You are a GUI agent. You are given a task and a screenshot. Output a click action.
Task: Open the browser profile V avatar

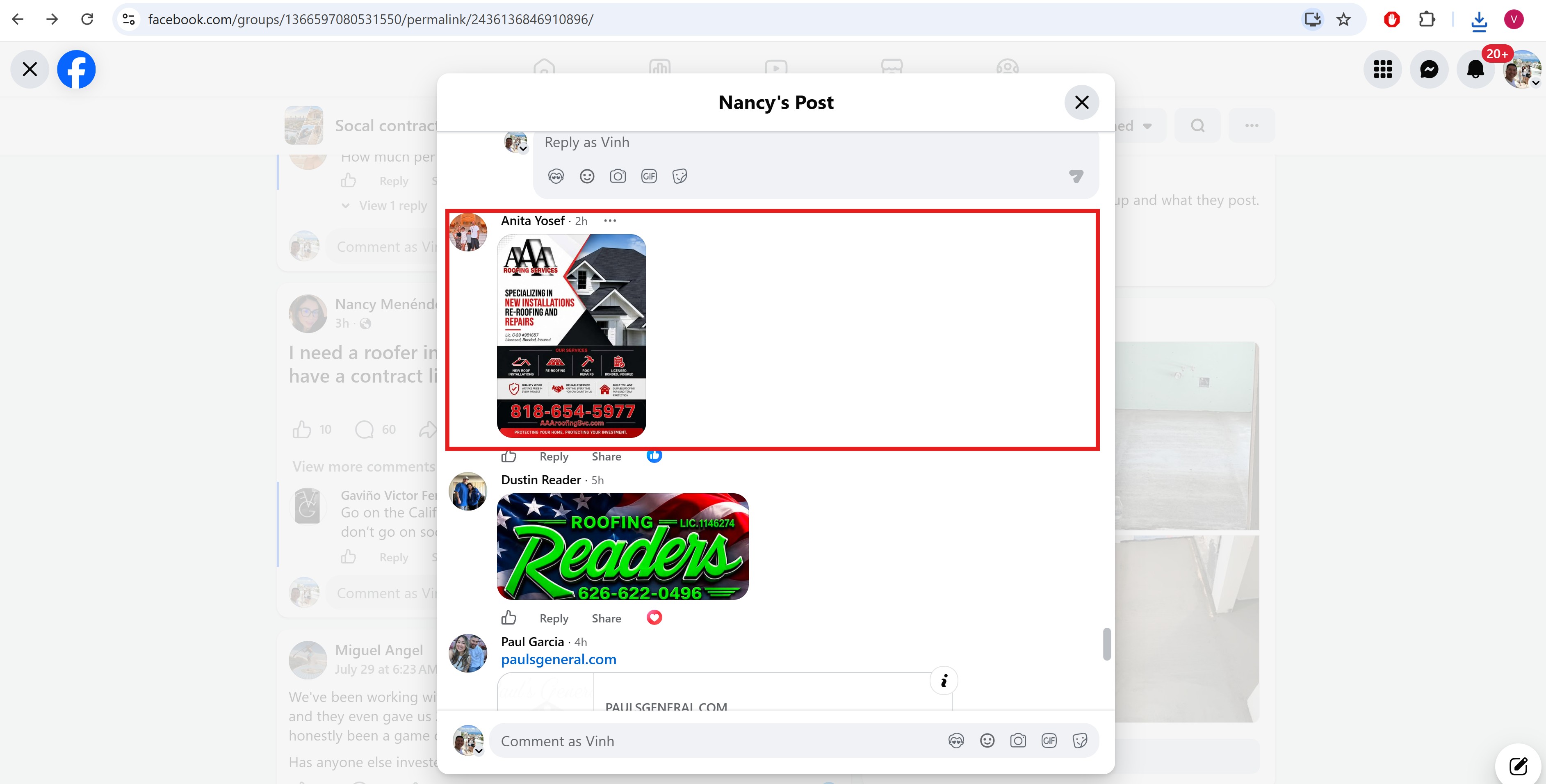click(x=1514, y=20)
